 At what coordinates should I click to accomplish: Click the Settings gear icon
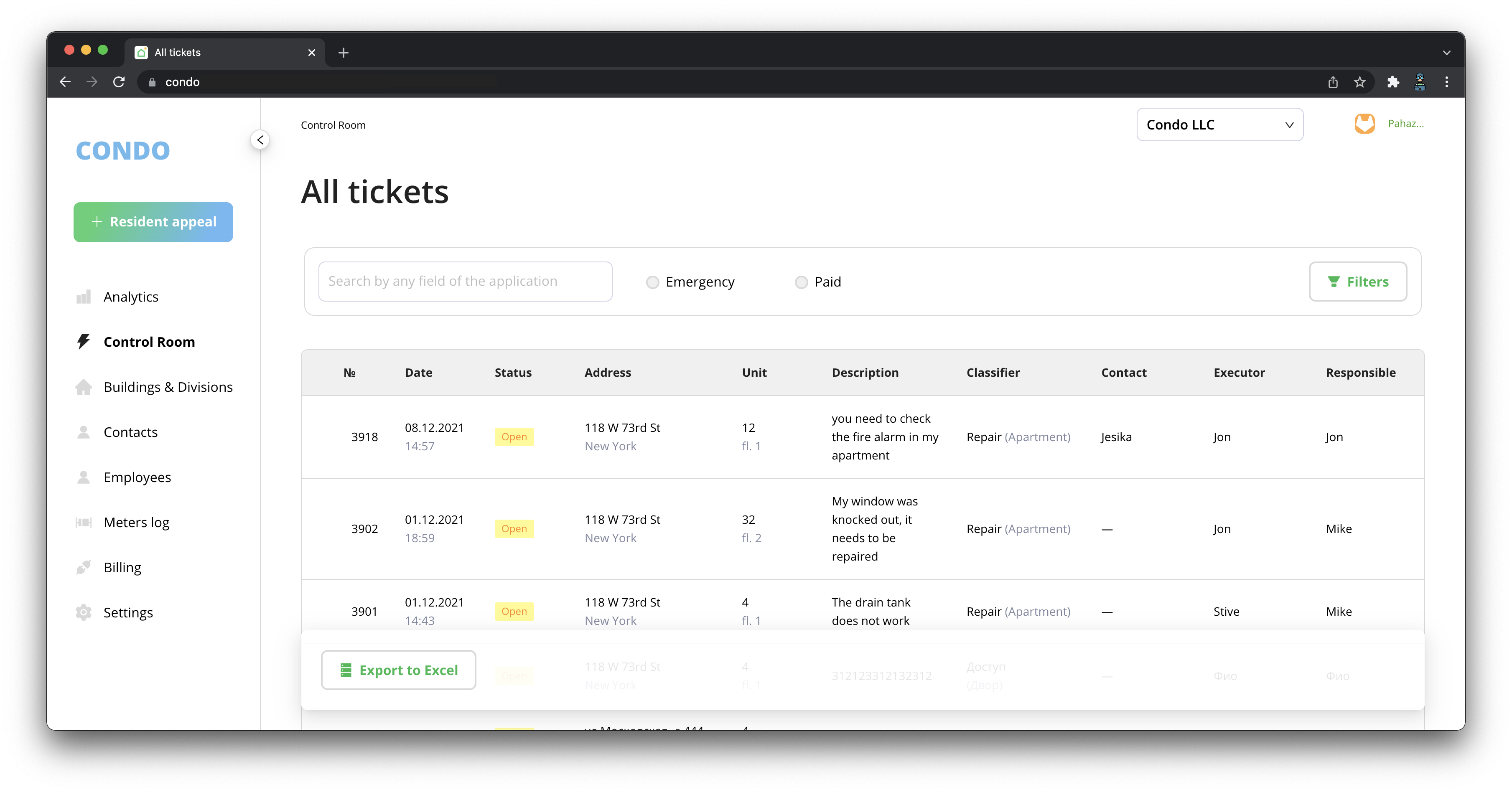83,612
